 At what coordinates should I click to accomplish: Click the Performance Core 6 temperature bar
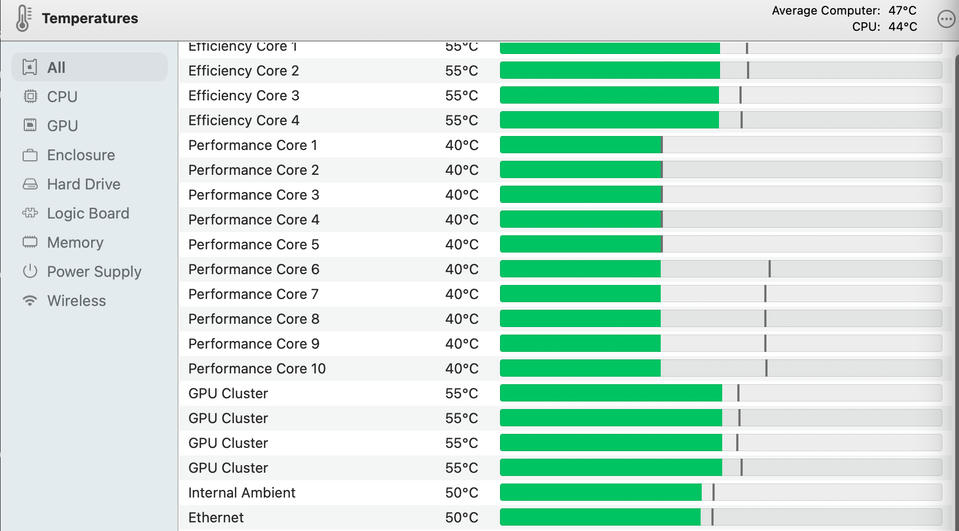721,269
